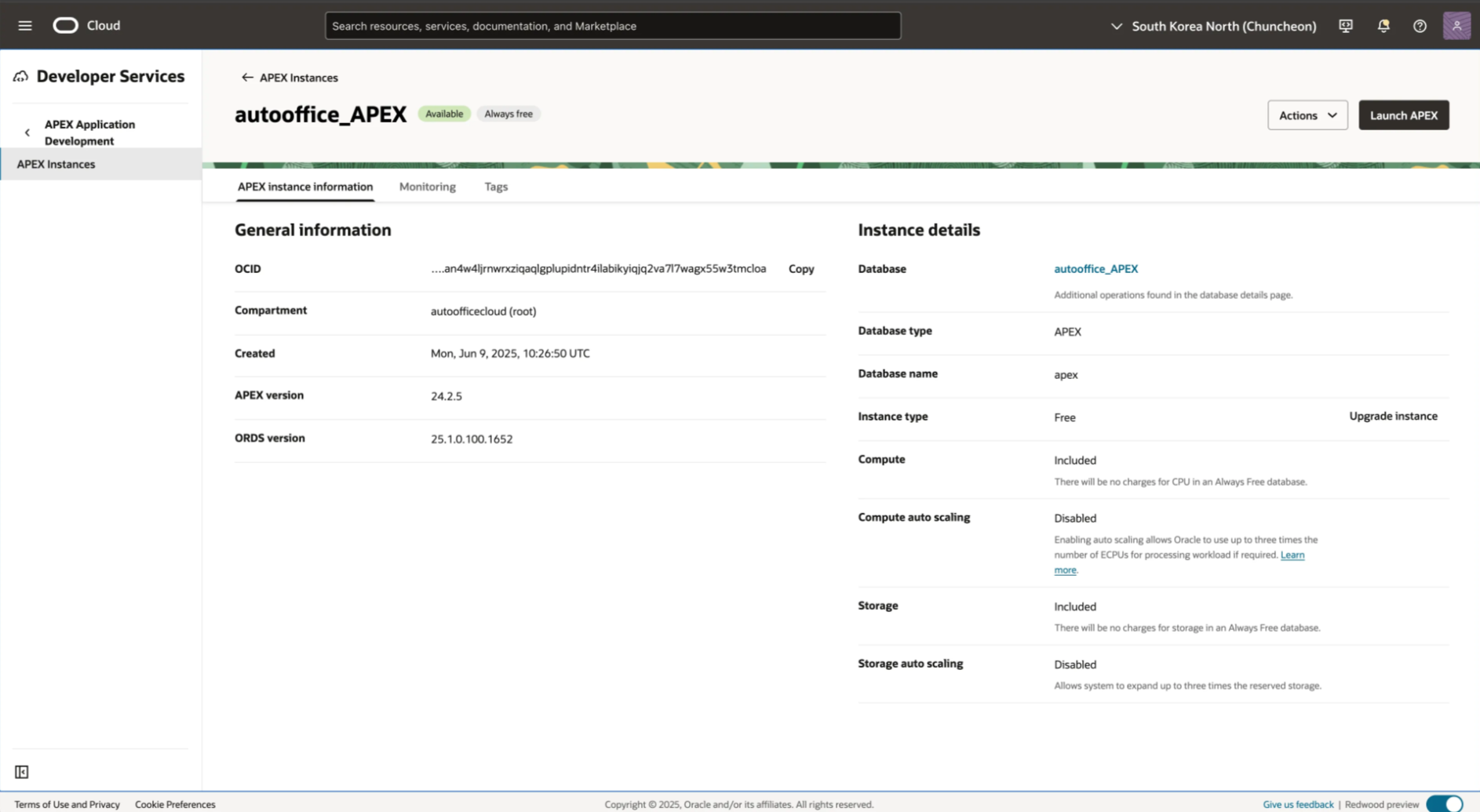Image resolution: width=1480 pixels, height=812 pixels.
Task: Switch to APEX instance information tab
Action: 305,187
